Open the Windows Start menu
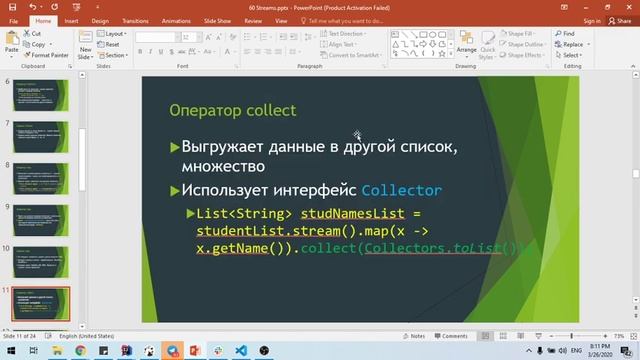 pyautogui.click(x=11, y=351)
